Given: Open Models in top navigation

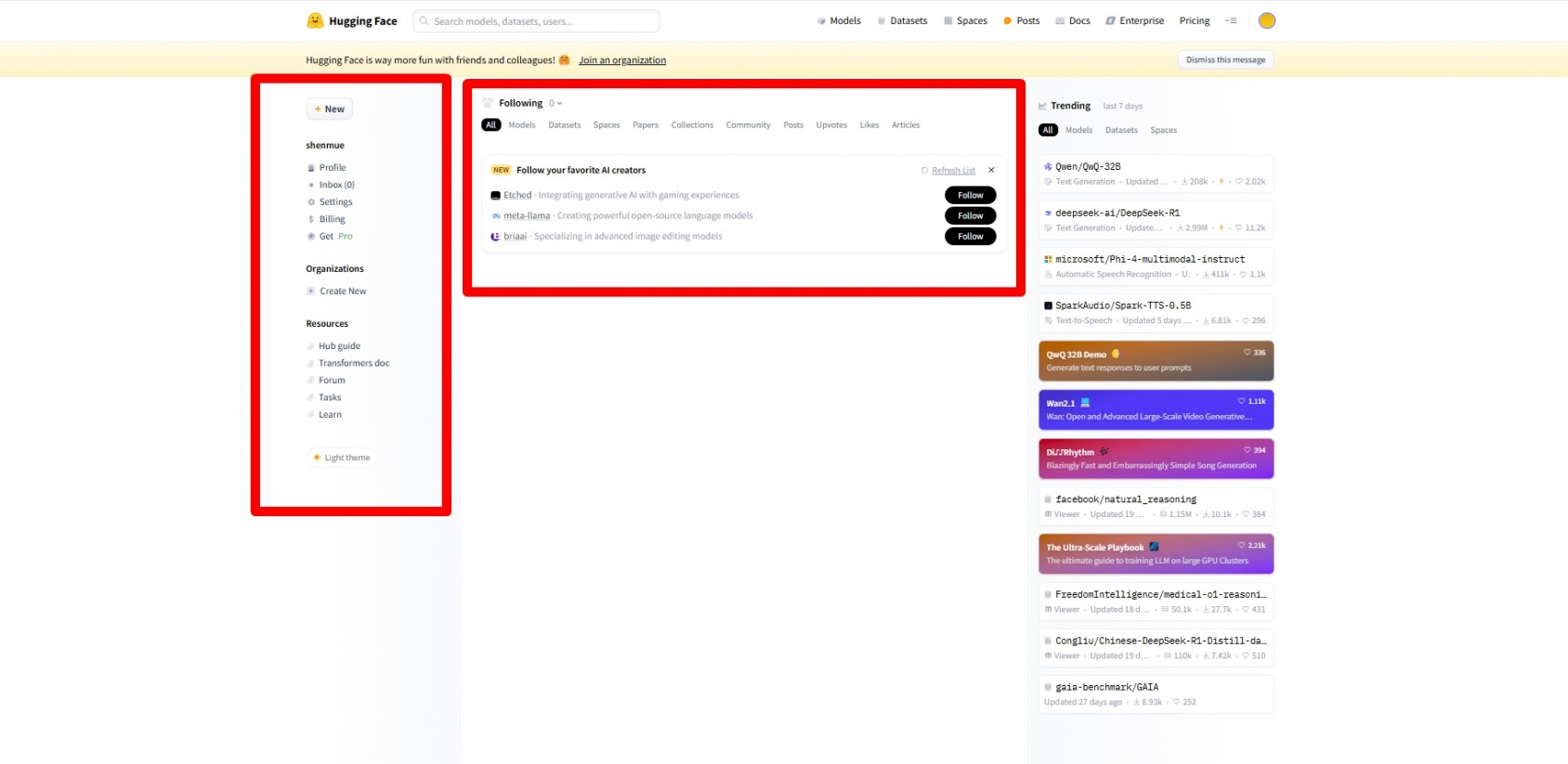Looking at the screenshot, I should point(839,20).
